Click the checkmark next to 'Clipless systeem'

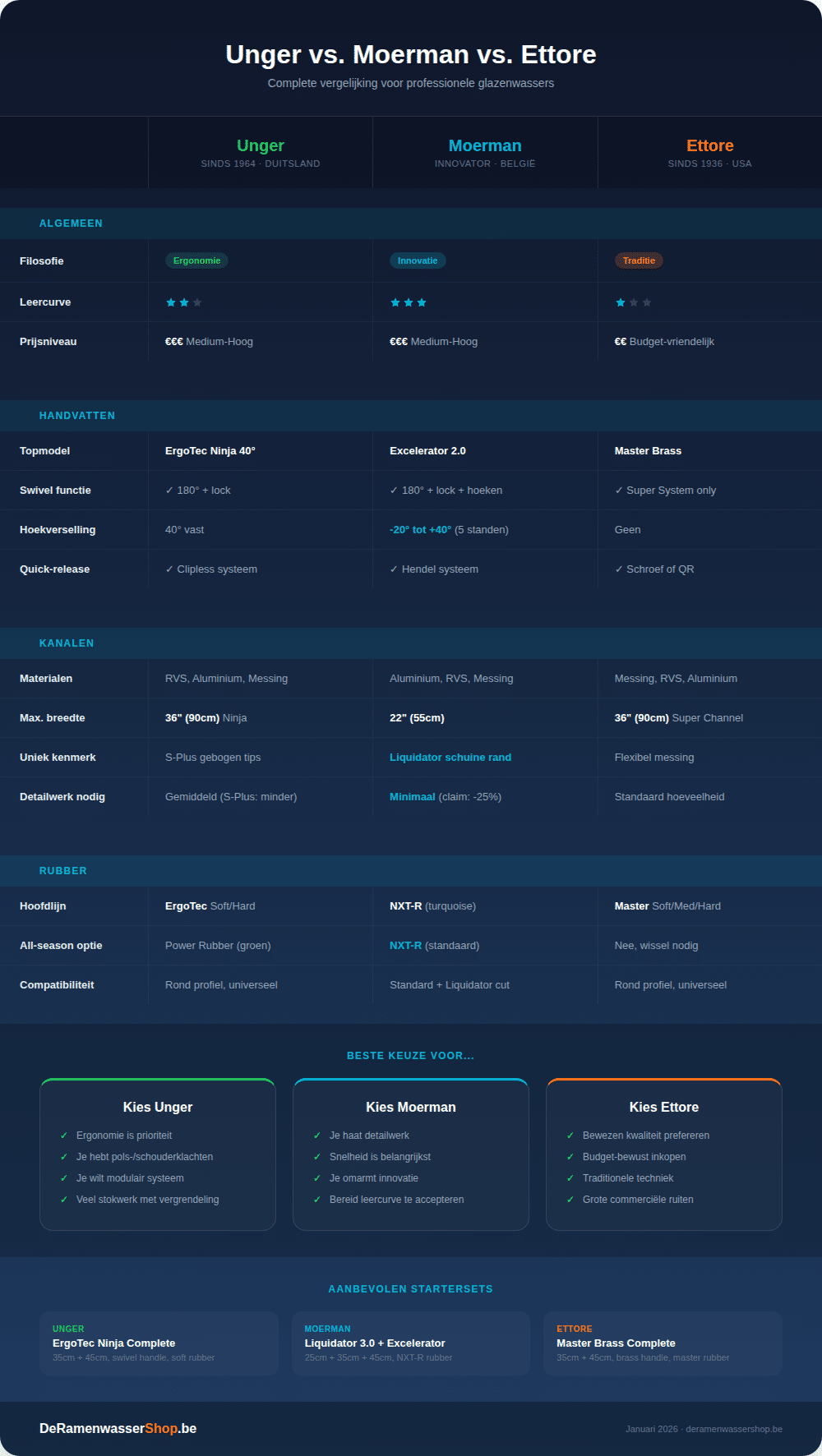coord(169,569)
